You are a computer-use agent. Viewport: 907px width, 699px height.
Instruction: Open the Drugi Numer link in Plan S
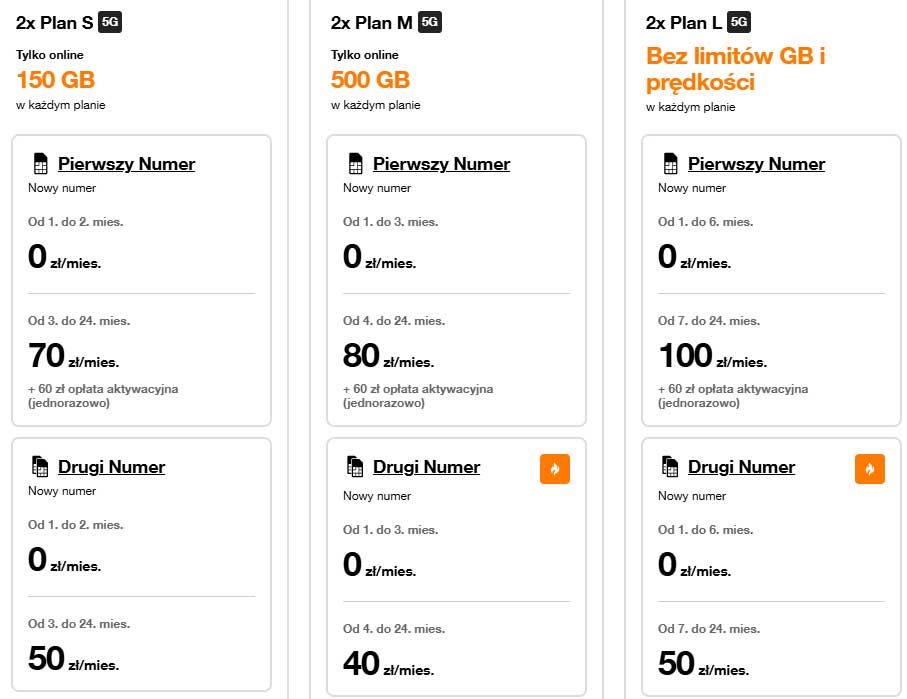pyautogui.click(x=111, y=466)
